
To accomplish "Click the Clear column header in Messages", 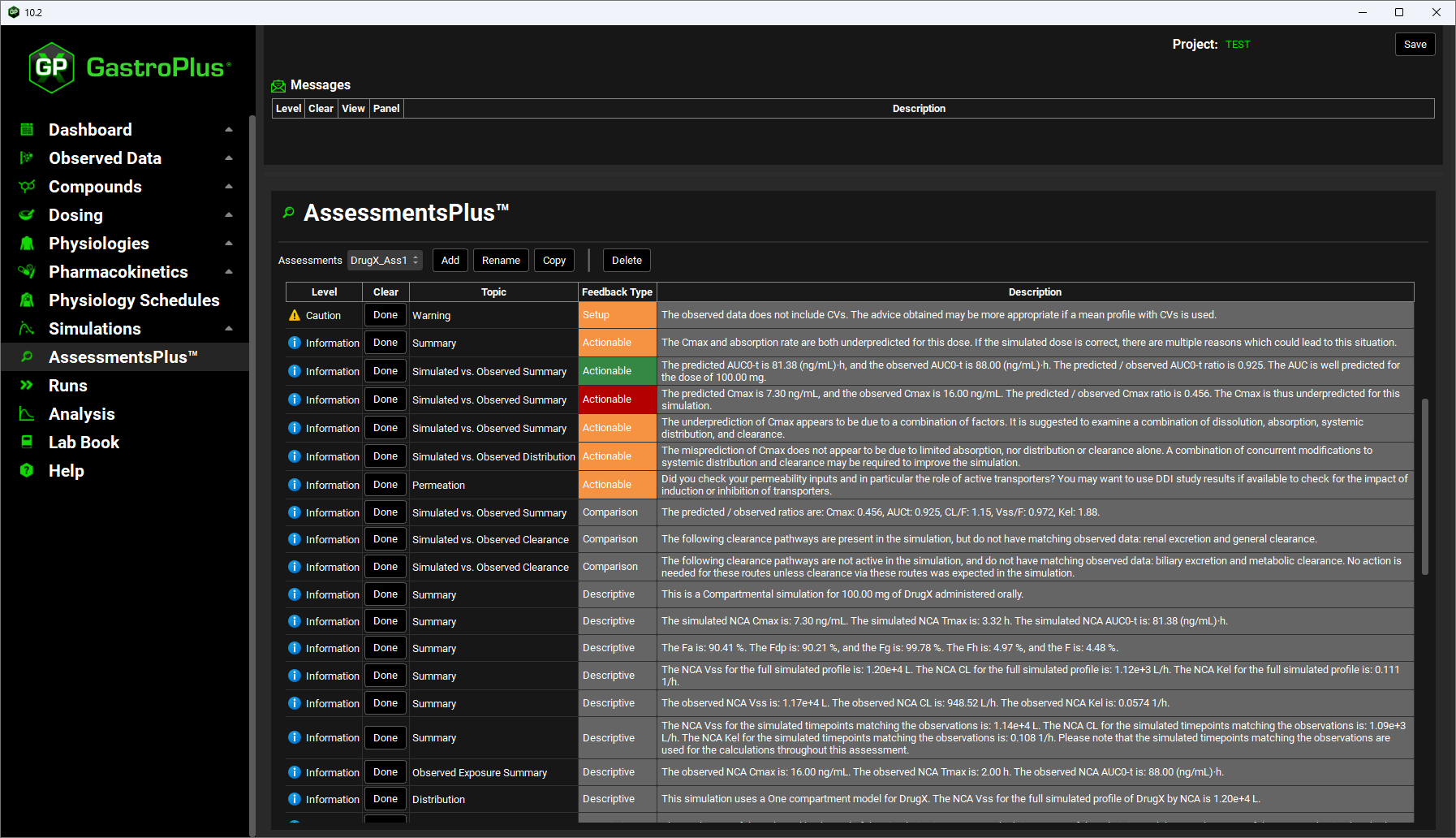I will pyautogui.click(x=321, y=109).
